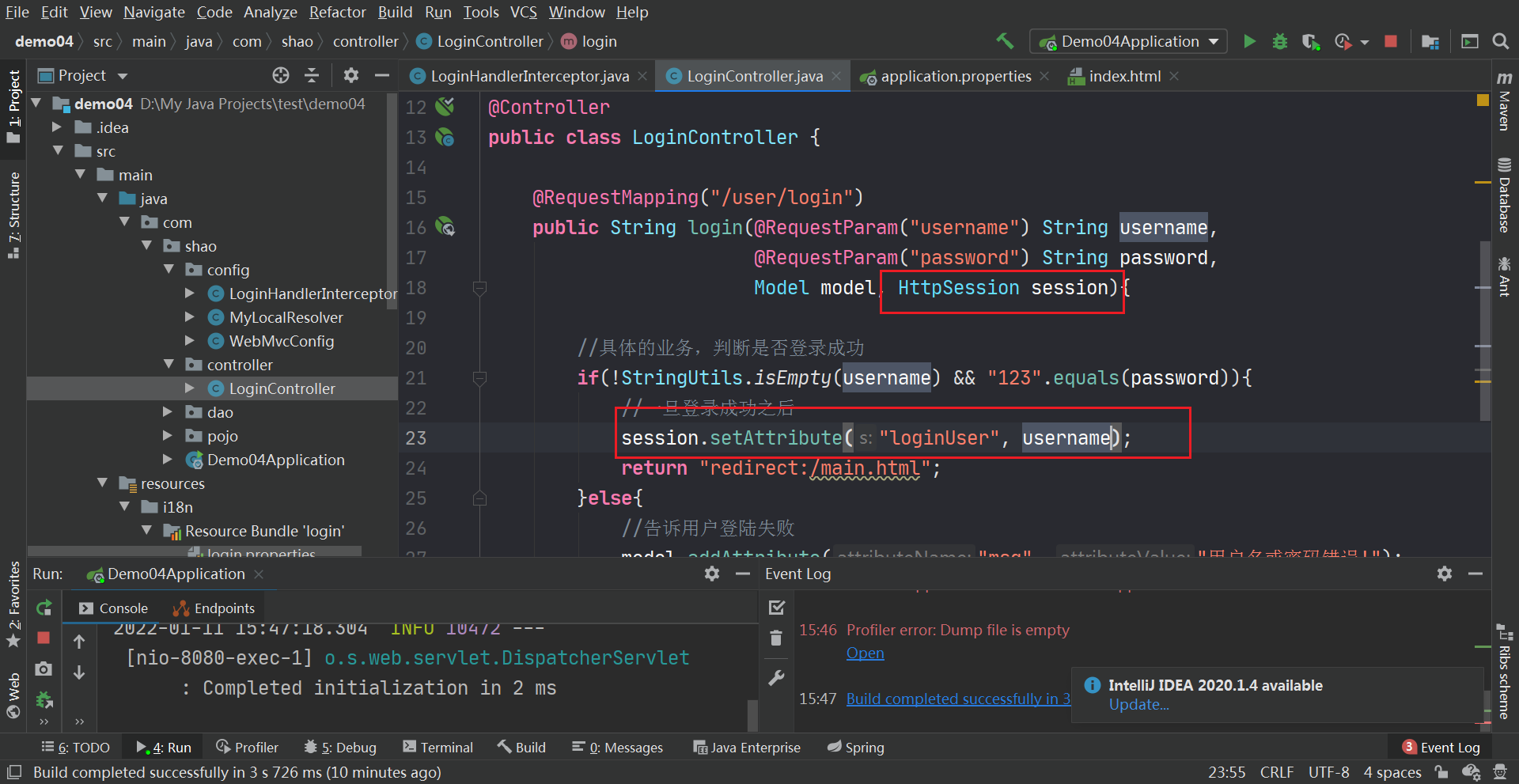This screenshot has height=784, width=1519.
Task: Open Run panel gear settings
Action: coord(712,574)
